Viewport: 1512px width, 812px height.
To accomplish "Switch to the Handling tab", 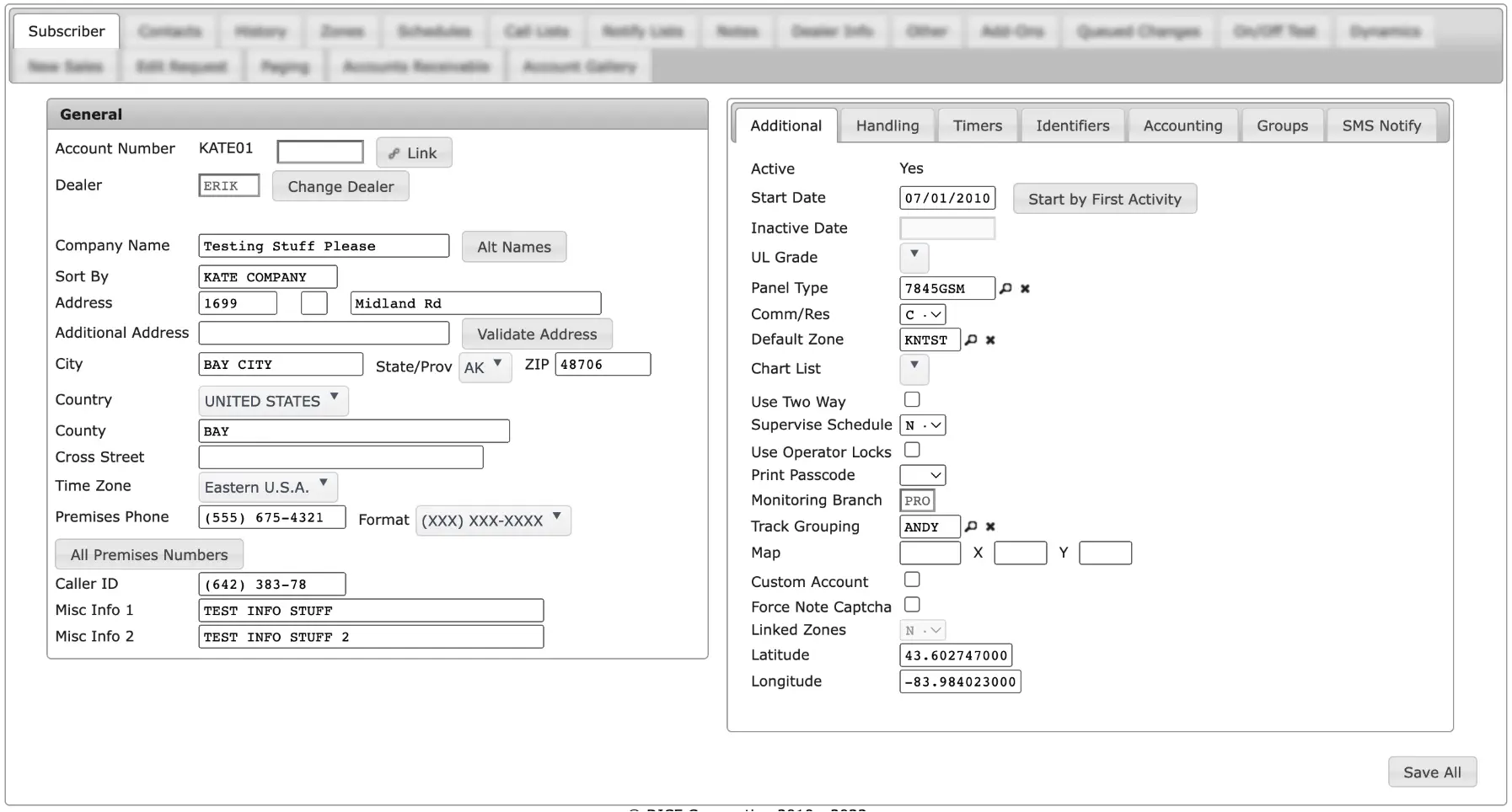I will click(x=887, y=126).
